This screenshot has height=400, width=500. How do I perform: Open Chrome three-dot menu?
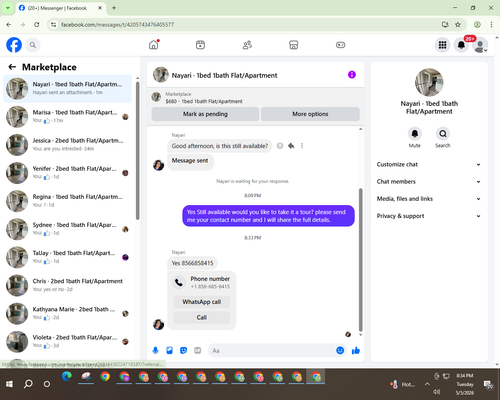pyautogui.click(x=491, y=24)
